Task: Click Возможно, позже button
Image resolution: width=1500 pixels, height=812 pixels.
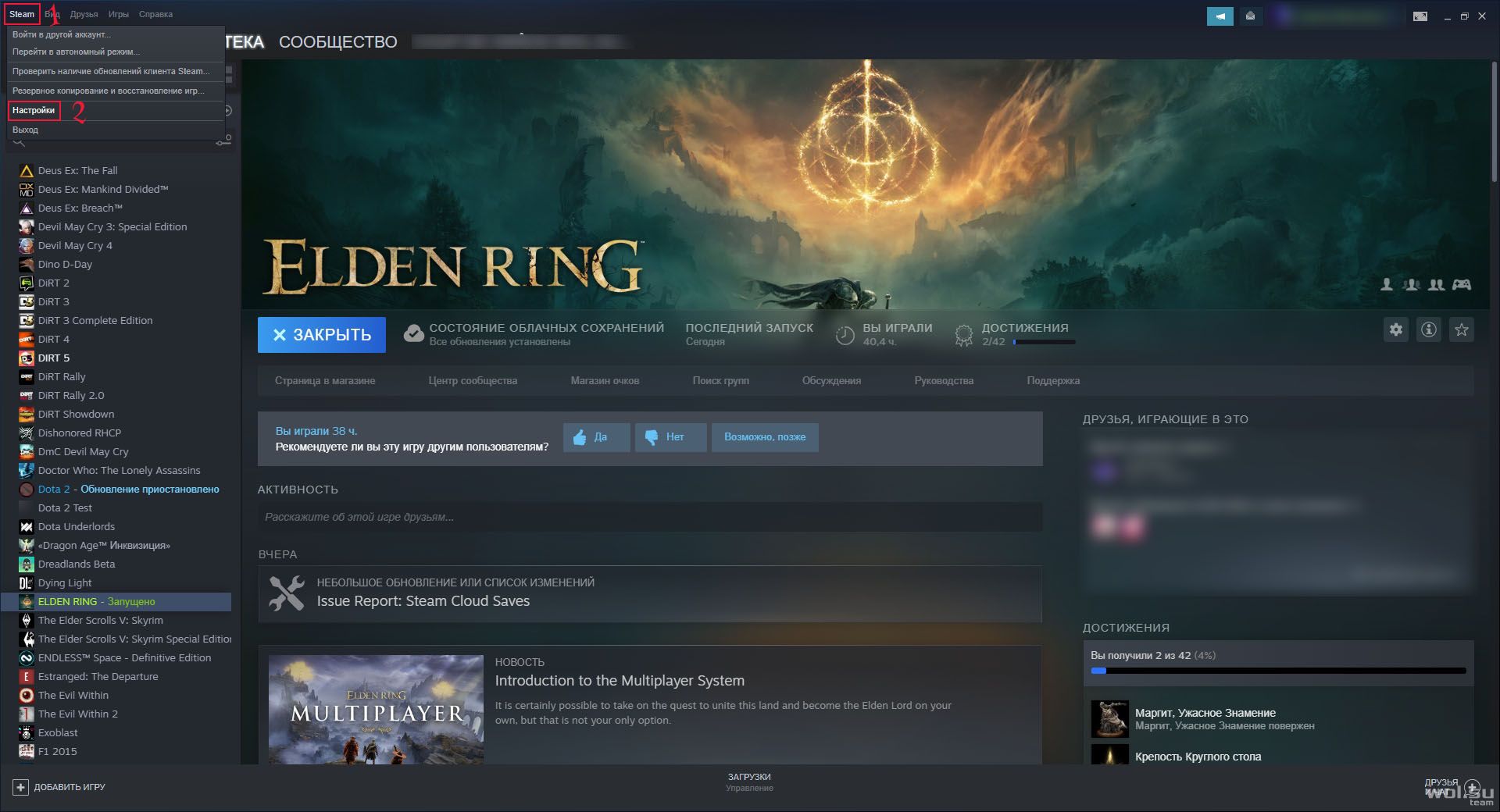Action: (765, 437)
